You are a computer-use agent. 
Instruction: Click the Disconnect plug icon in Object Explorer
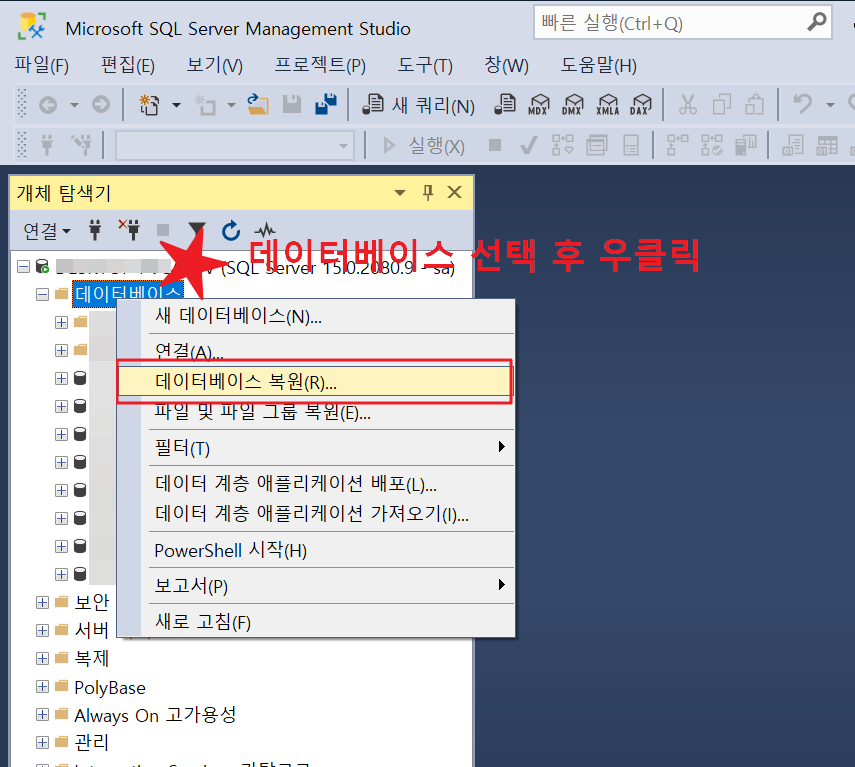pos(129,230)
